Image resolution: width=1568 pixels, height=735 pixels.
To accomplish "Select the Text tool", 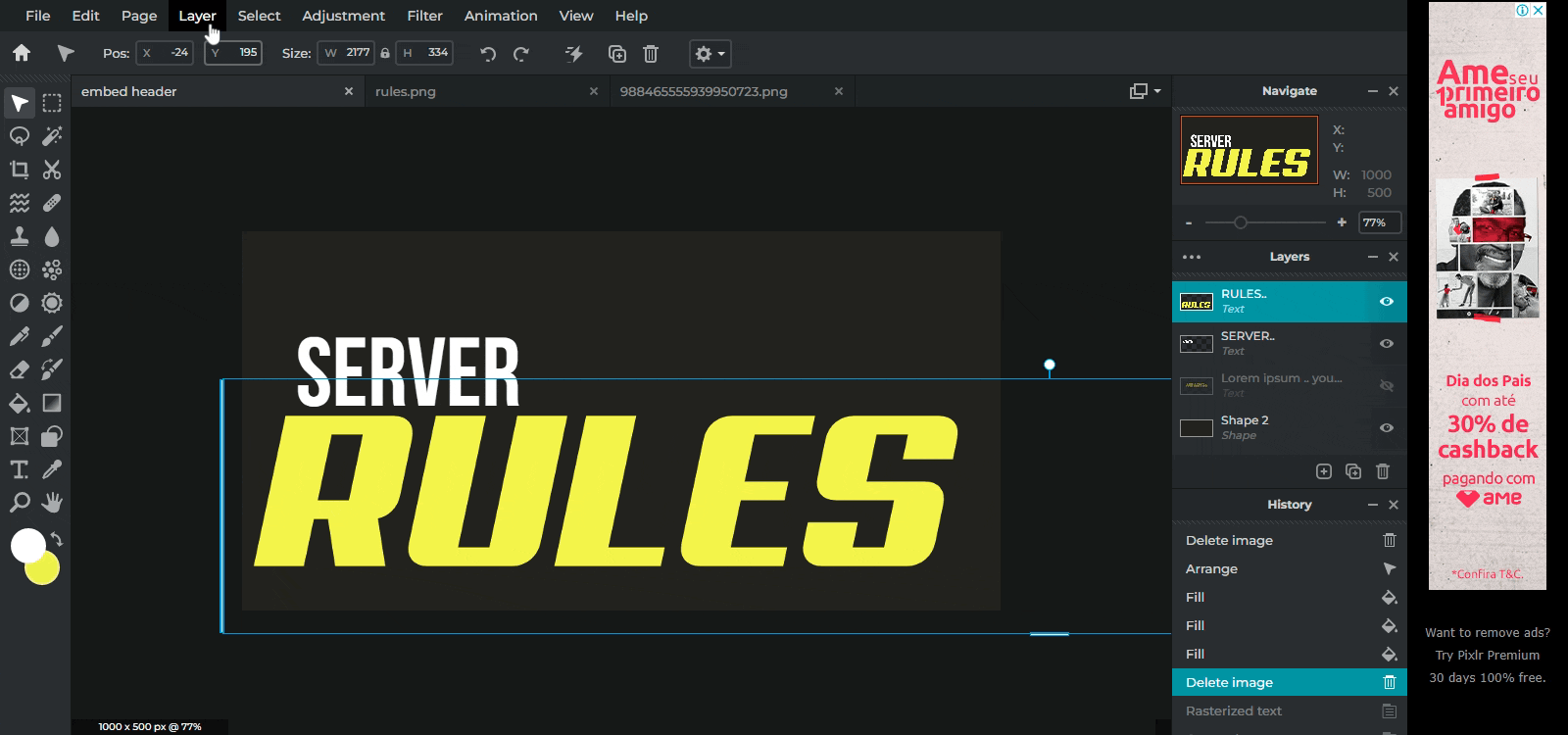I will click(x=20, y=469).
